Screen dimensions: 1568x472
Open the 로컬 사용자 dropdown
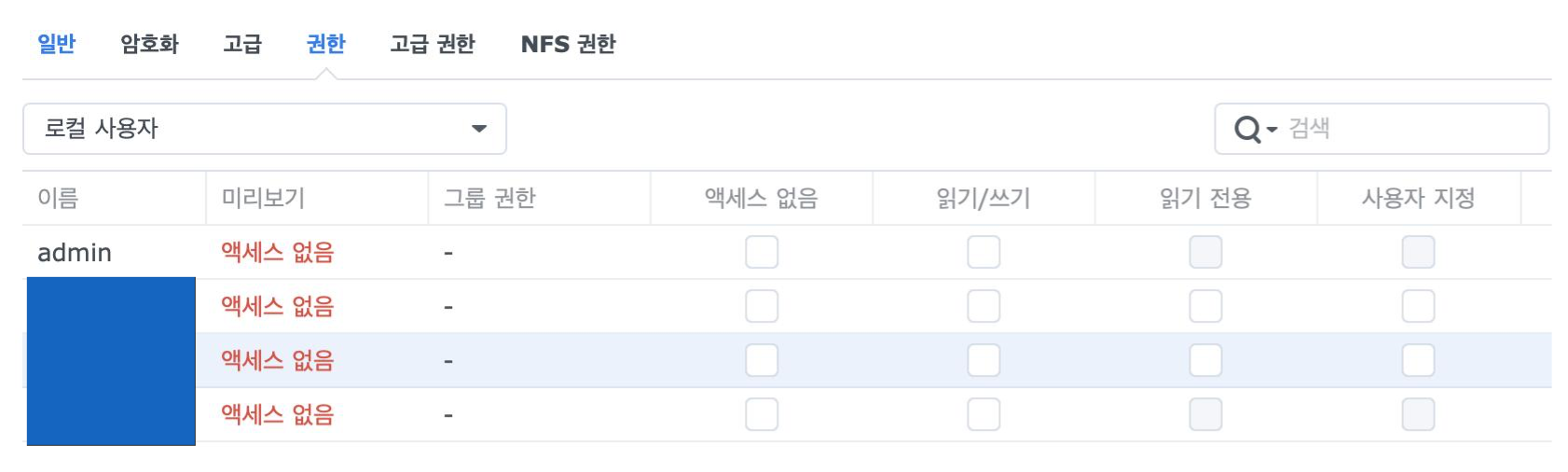tap(264, 129)
